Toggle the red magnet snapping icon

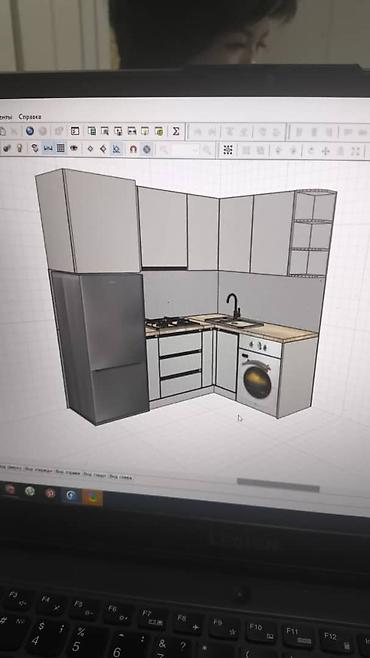[x=133, y=149]
